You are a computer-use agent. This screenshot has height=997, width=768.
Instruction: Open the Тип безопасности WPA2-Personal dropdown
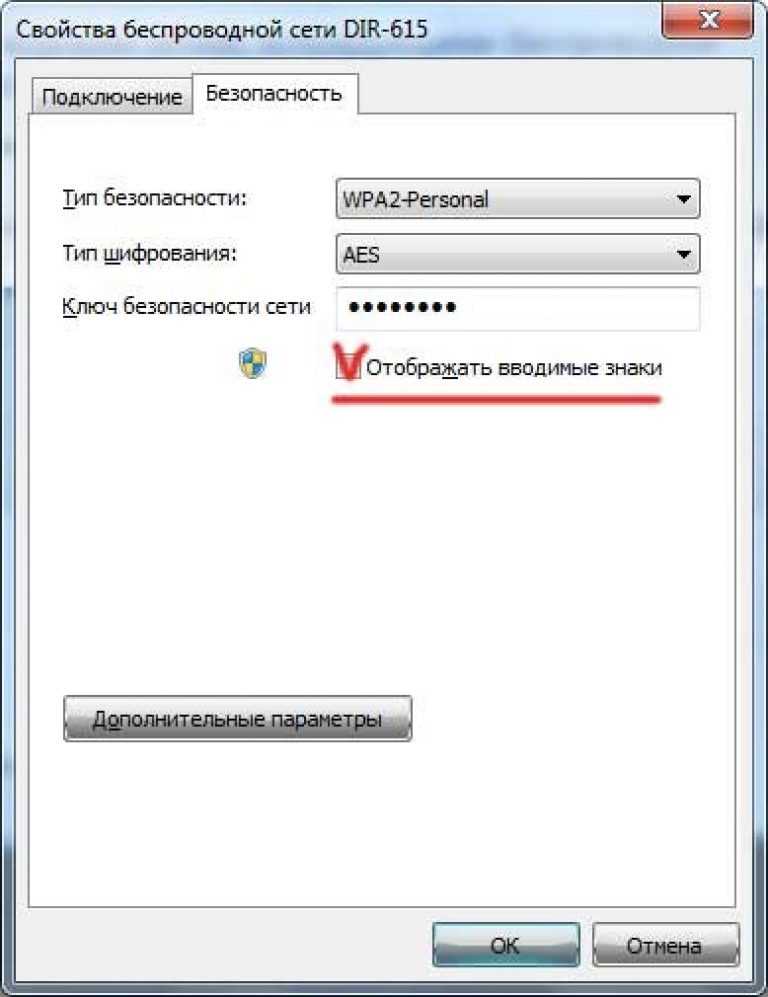(518, 199)
